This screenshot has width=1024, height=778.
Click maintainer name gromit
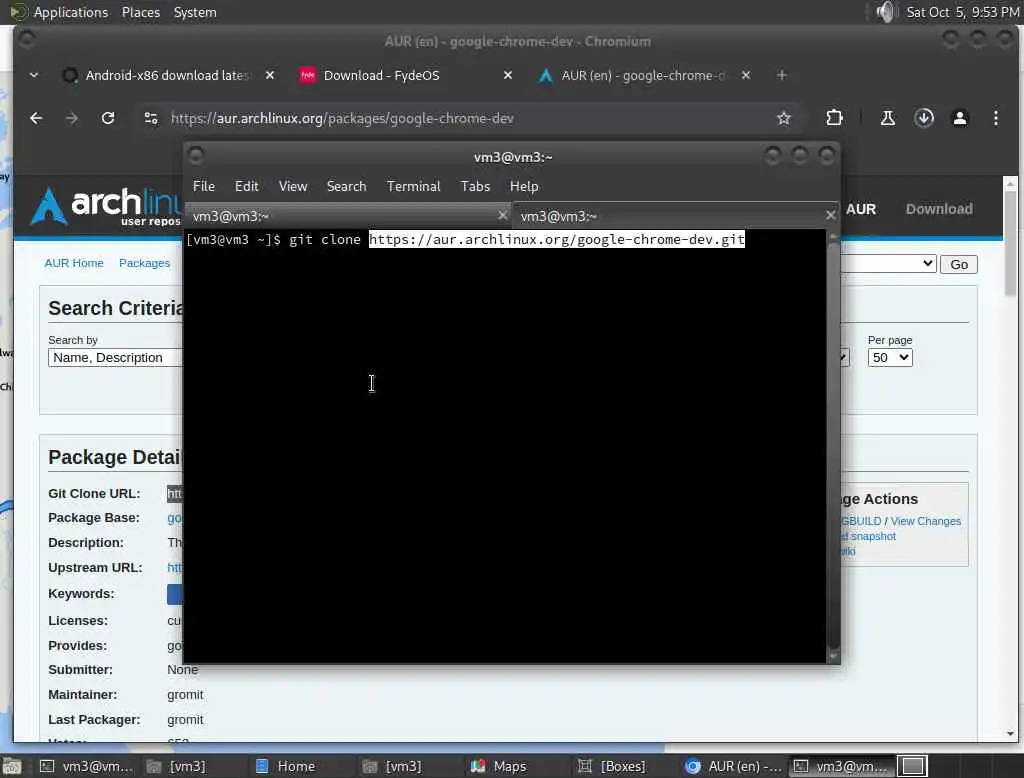185,694
